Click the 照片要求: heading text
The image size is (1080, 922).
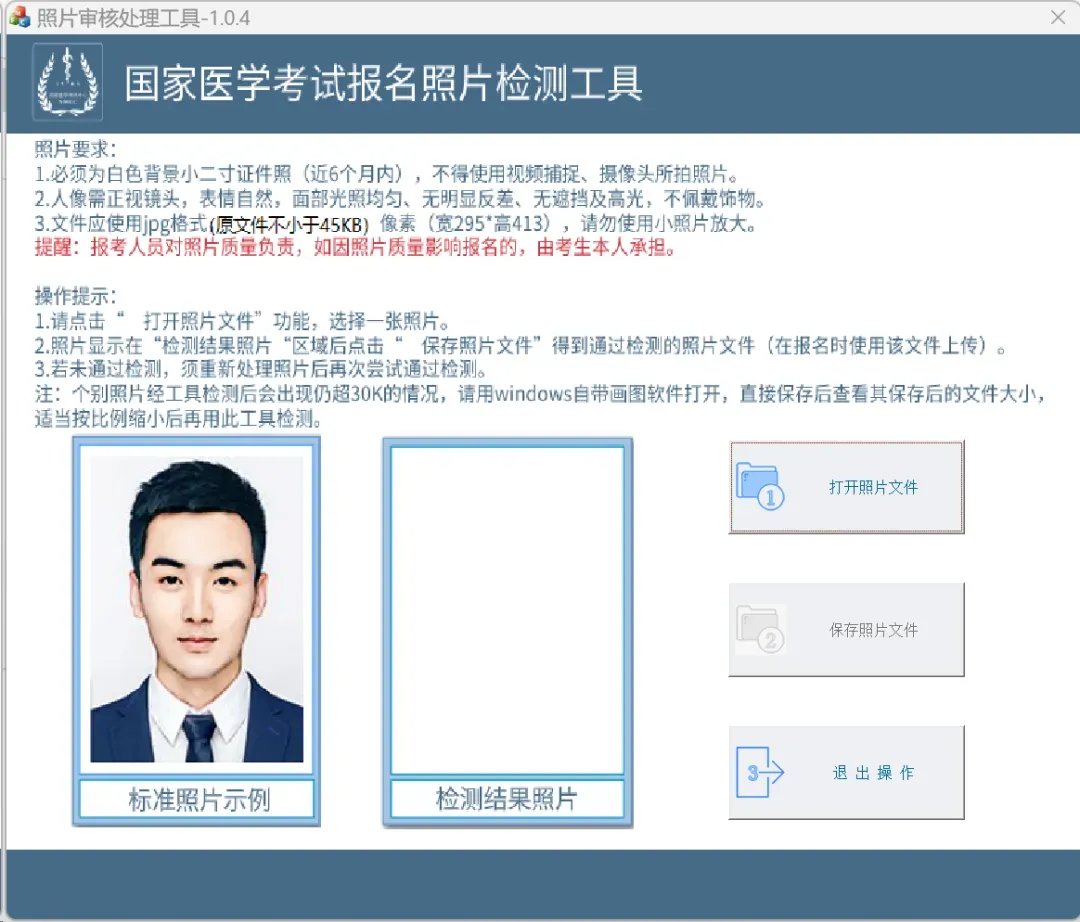tap(76, 149)
